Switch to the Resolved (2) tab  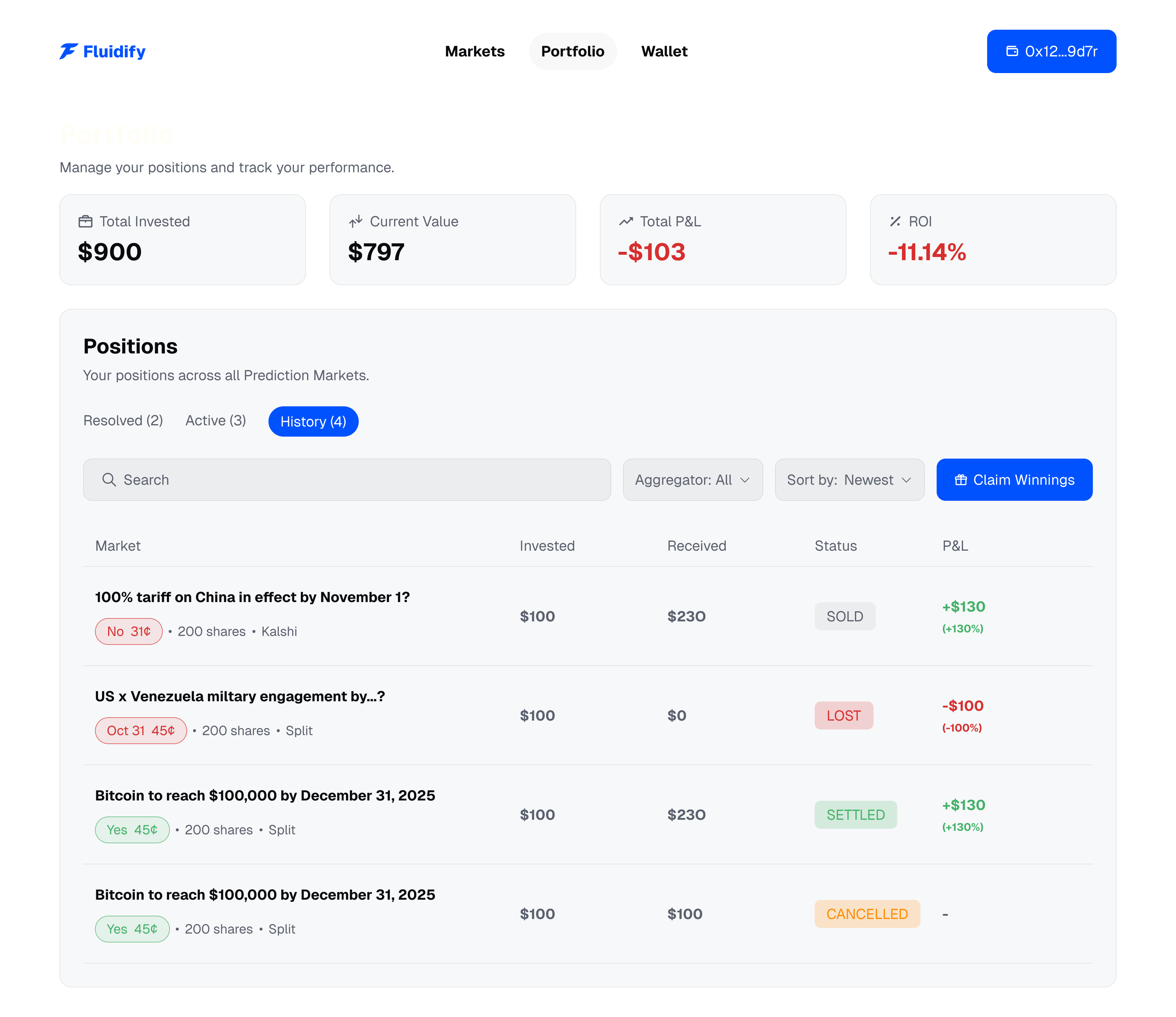[123, 421]
